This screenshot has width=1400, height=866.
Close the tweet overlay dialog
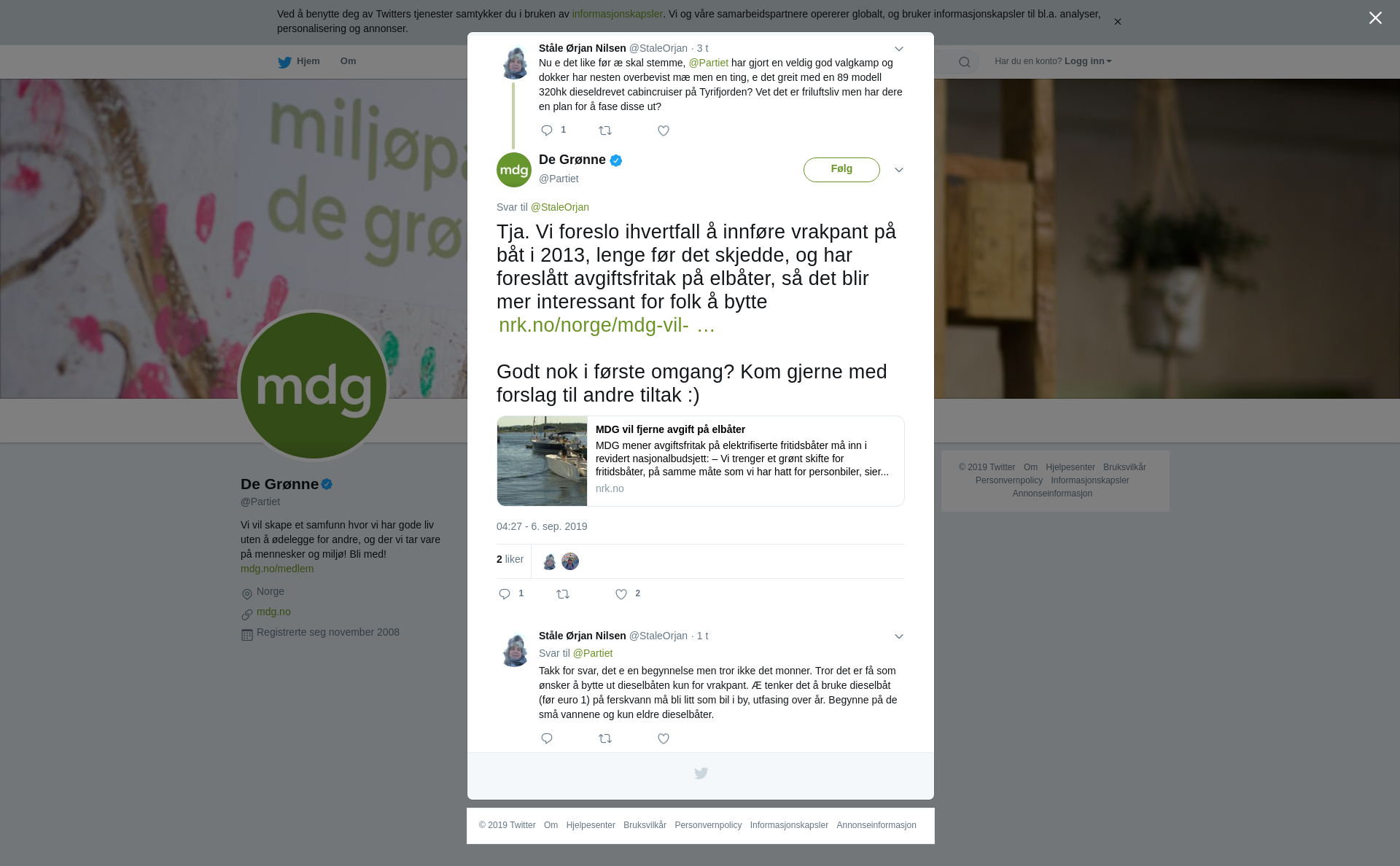[1375, 18]
